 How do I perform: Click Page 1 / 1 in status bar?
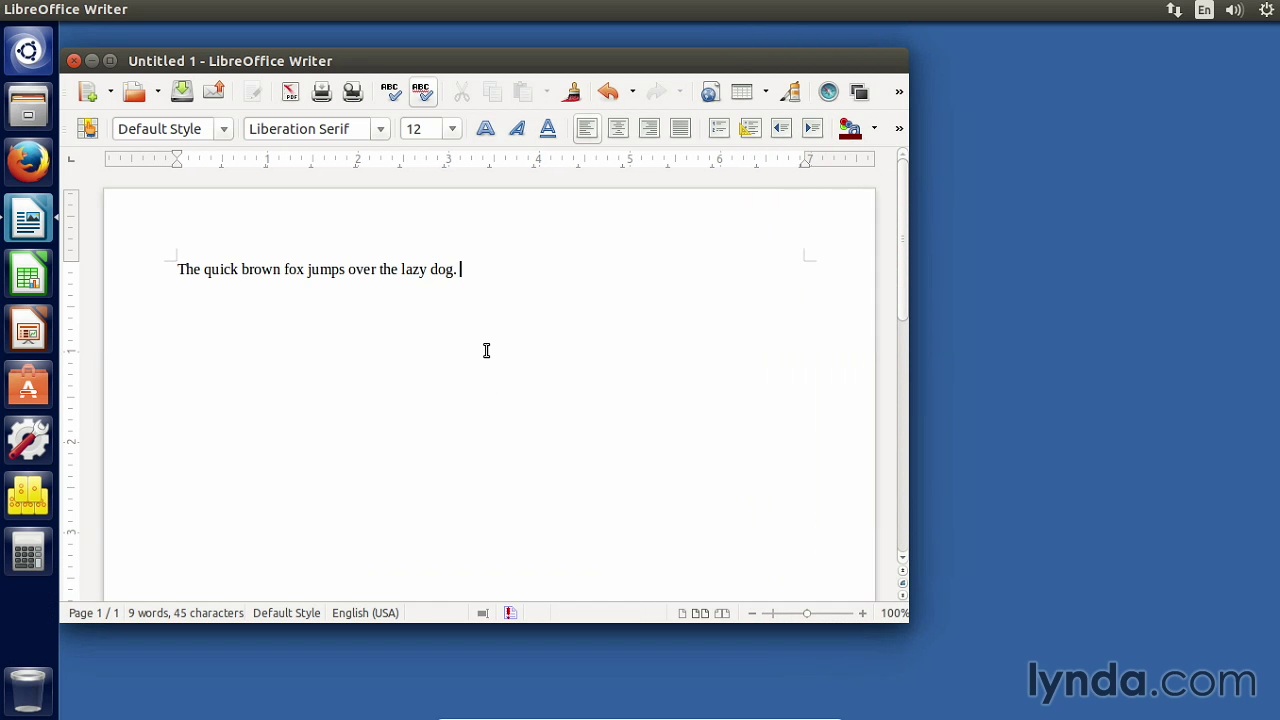[94, 613]
